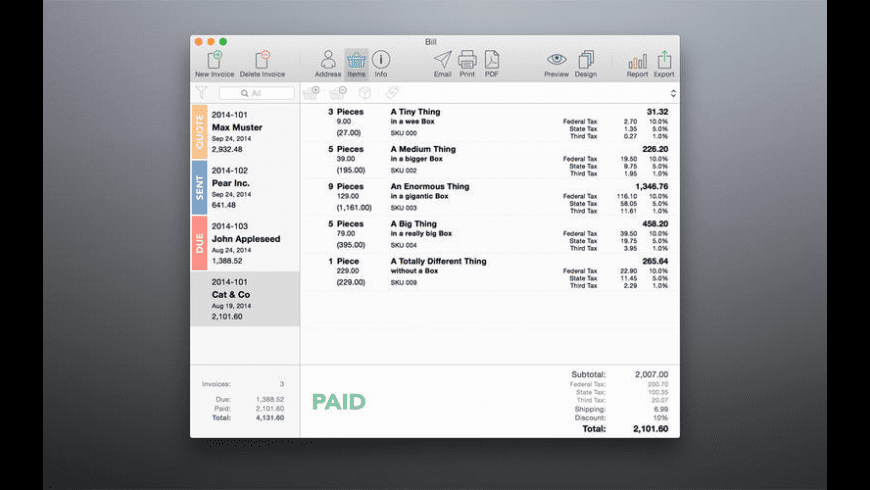Add item with basket plus icon

click(311, 93)
